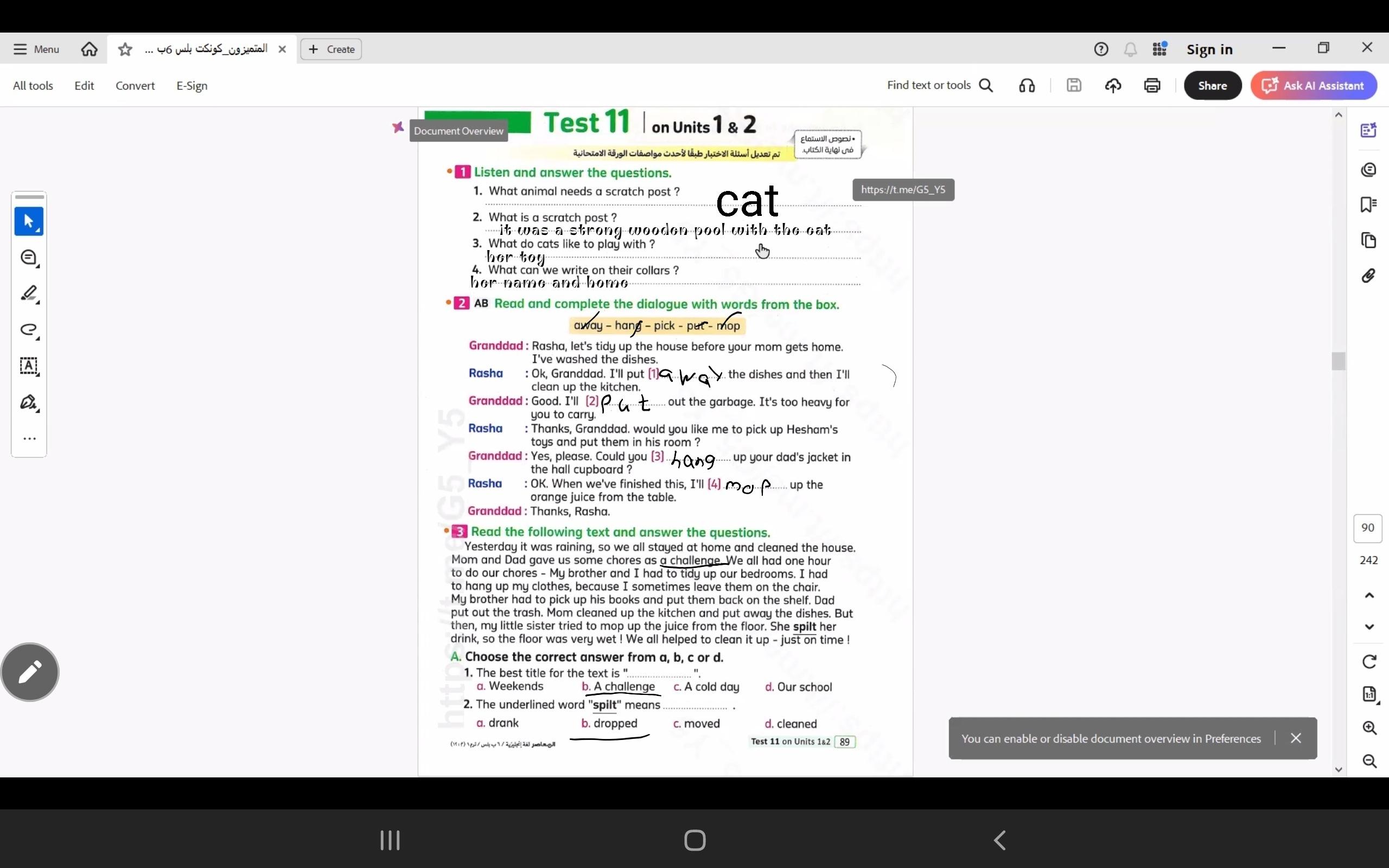Image resolution: width=1389 pixels, height=868 pixels.
Task: Open the notifications bell
Action: click(x=1130, y=49)
